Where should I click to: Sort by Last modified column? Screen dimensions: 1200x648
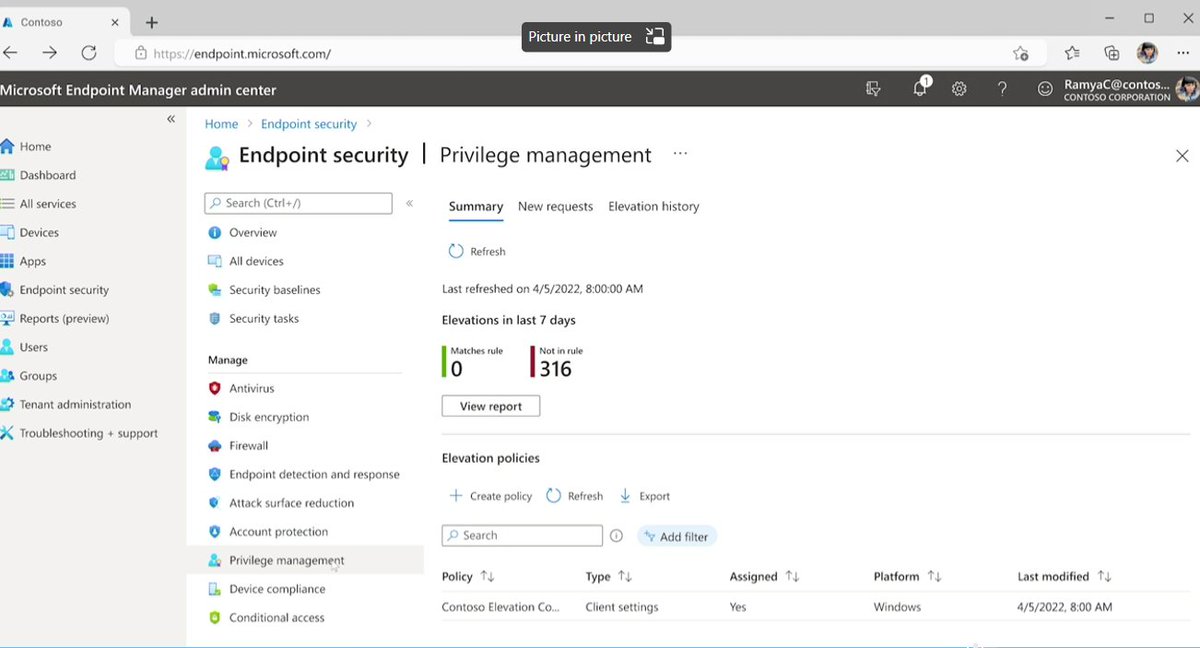click(x=1064, y=577)
